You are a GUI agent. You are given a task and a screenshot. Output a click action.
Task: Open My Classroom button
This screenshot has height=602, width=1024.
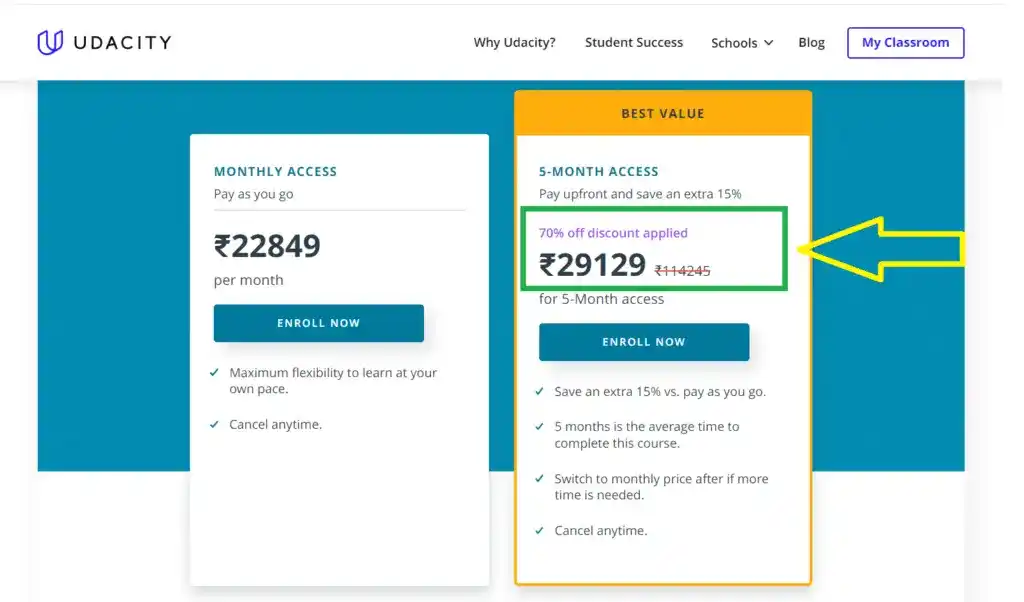905,43
